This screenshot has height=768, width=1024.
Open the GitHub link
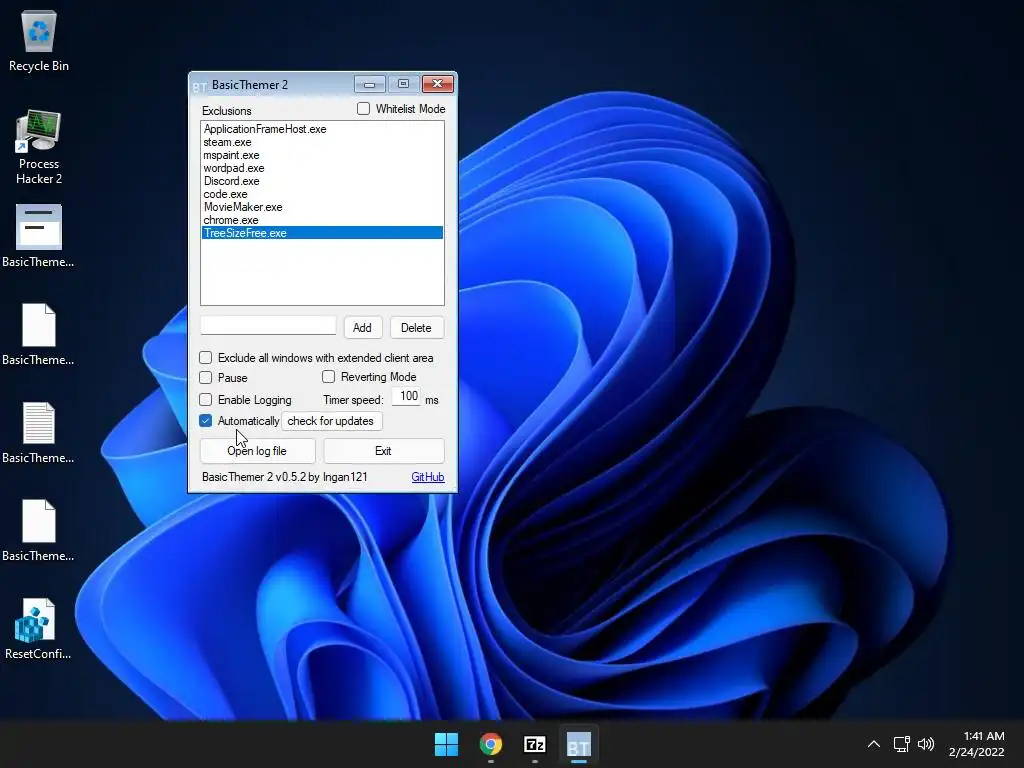coord(428,477)
